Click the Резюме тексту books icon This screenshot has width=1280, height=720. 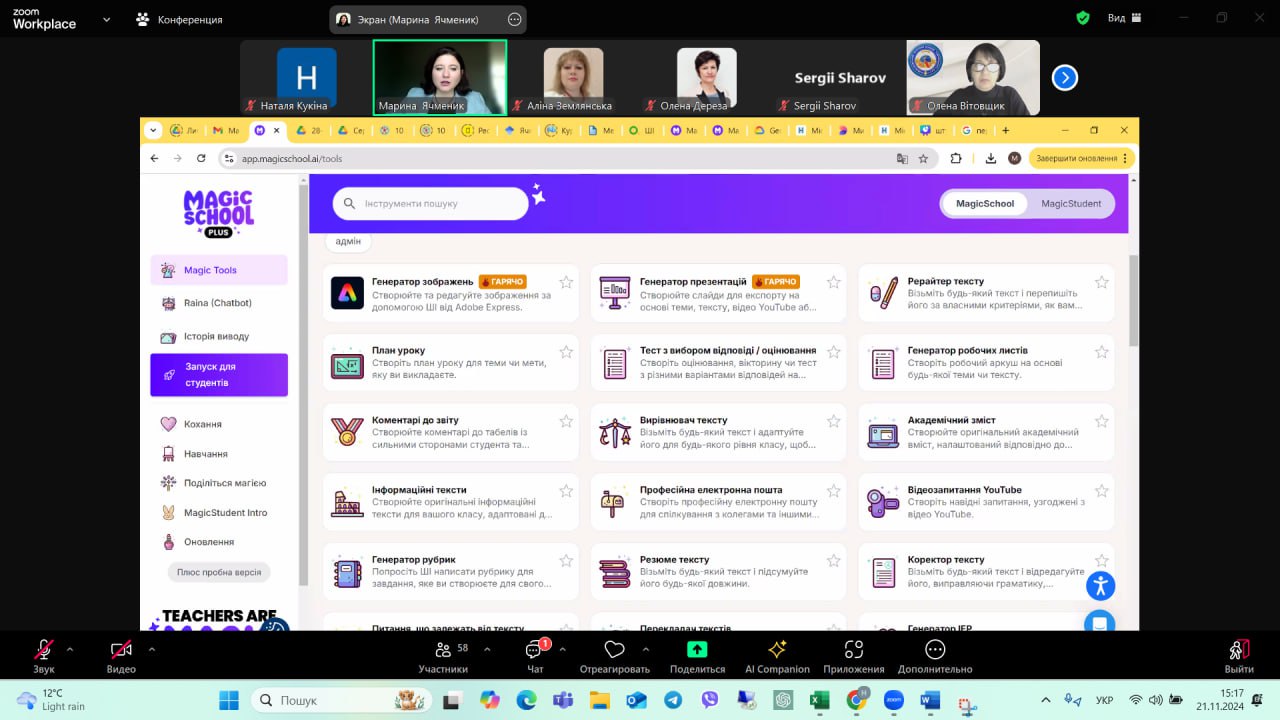pos(615,572)
